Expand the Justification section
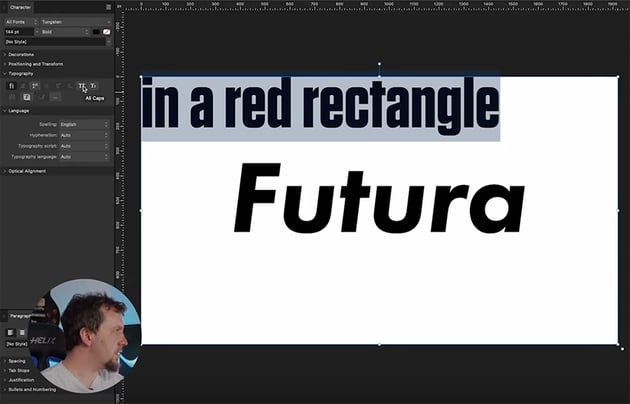This screenshot has height=404, width=630. click(x=19, y=380)
